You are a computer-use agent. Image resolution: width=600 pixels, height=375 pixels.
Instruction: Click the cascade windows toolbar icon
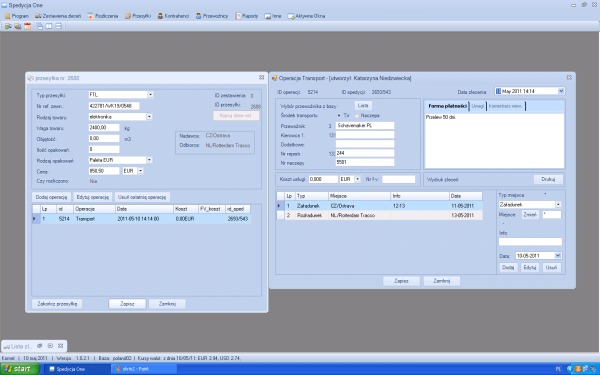tap(39, 26)
